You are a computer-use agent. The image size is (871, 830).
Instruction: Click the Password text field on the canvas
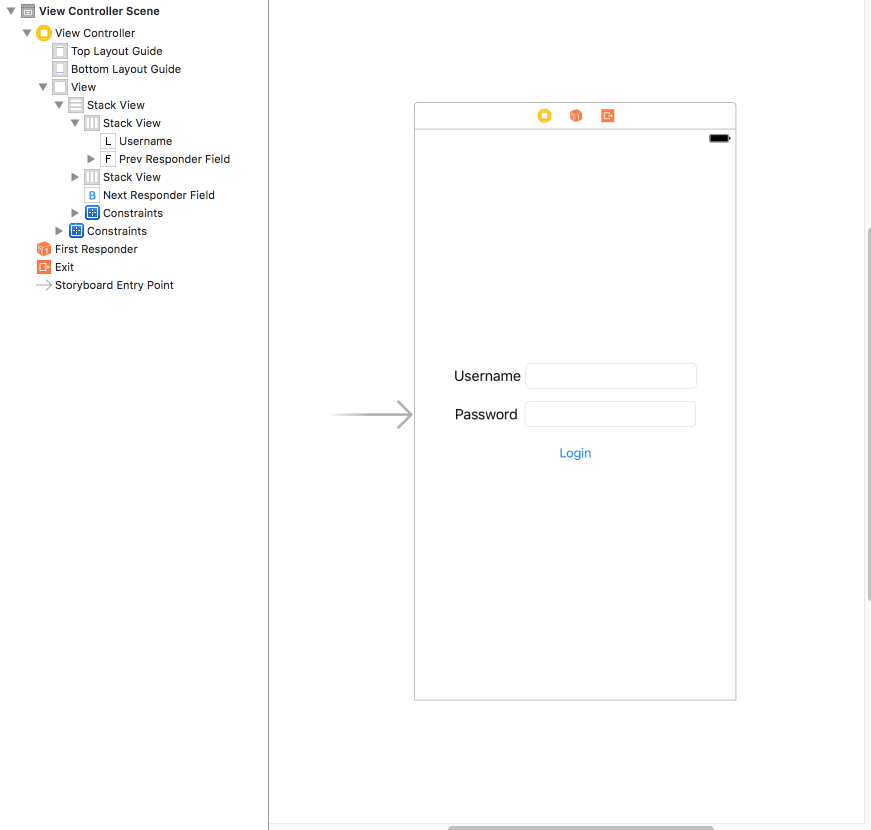pos(609,413)
